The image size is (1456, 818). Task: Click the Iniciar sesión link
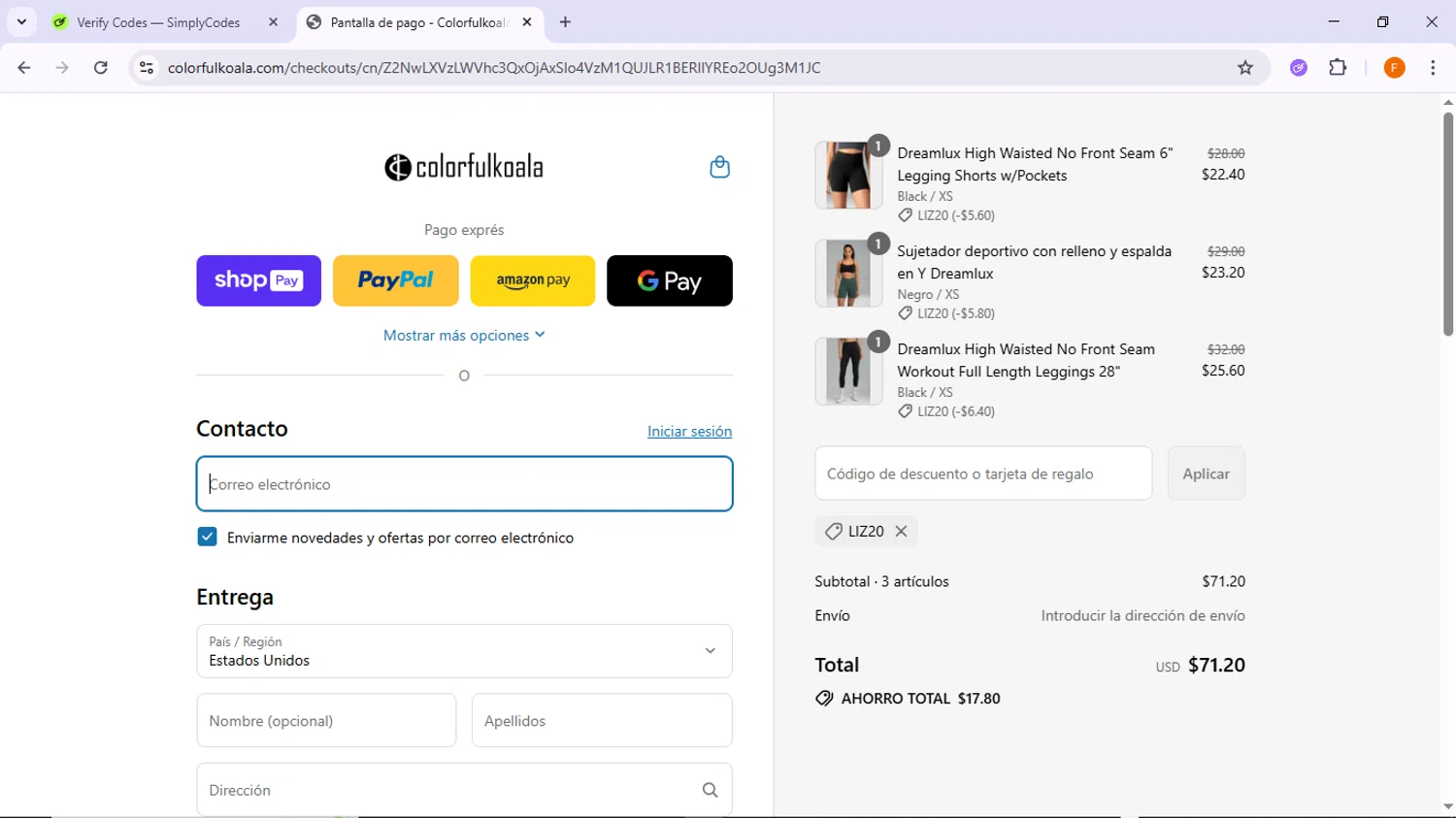pyautogui.click(x=689, y=431)
